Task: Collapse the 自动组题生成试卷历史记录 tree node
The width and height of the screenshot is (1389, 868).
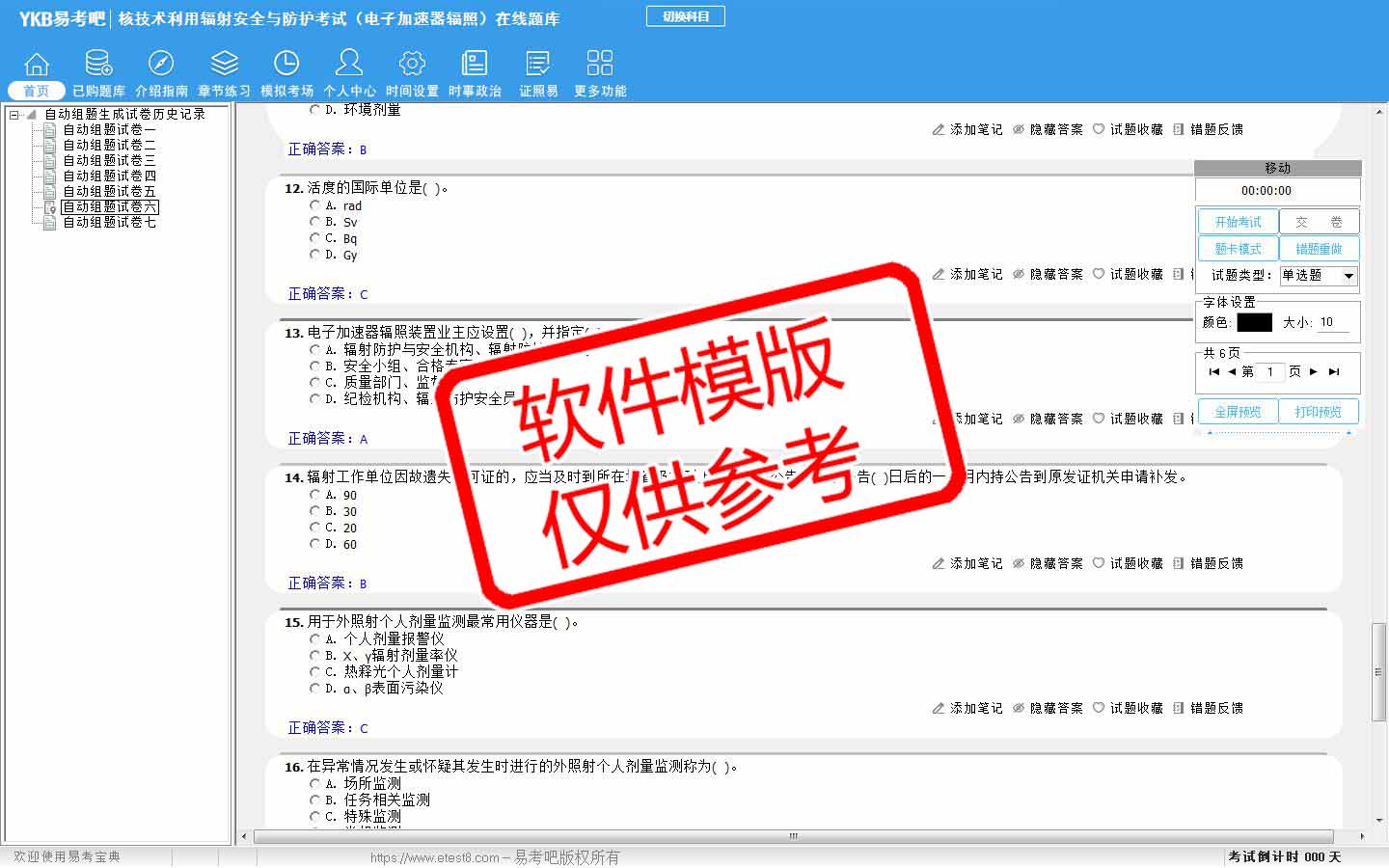Action: [14, 115]
